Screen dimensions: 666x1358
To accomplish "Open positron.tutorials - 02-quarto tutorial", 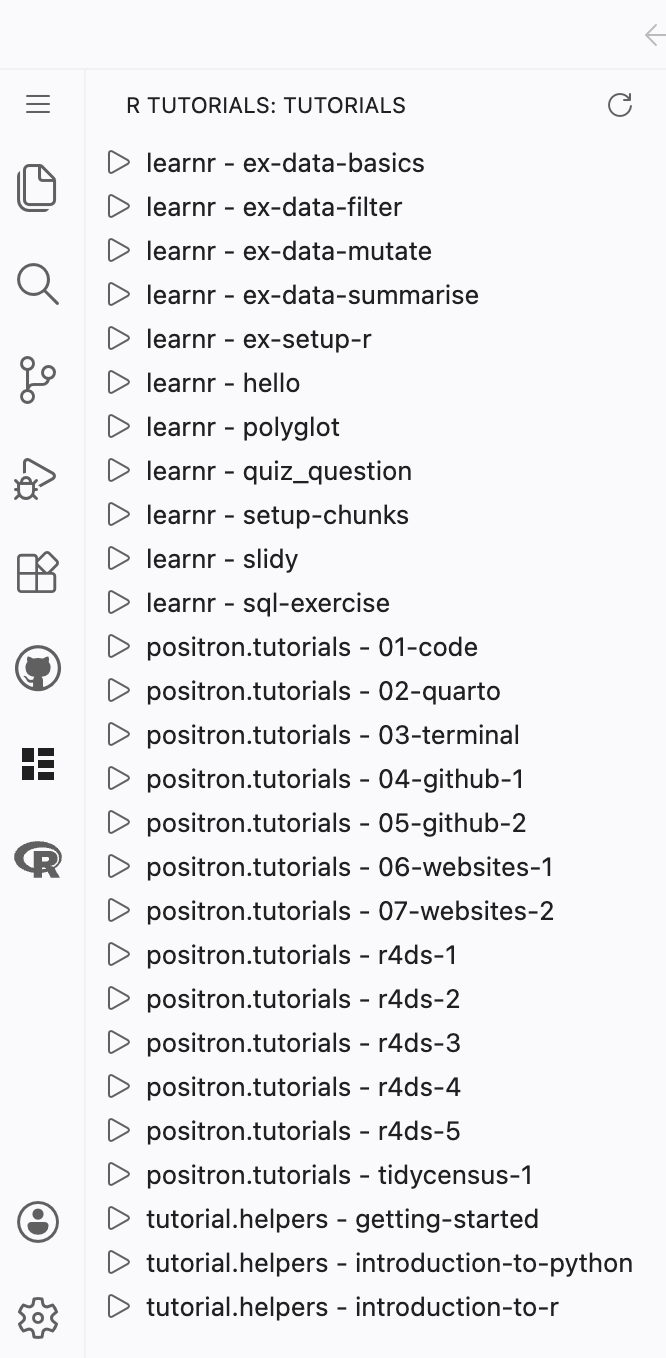I will tap(323, 691).
